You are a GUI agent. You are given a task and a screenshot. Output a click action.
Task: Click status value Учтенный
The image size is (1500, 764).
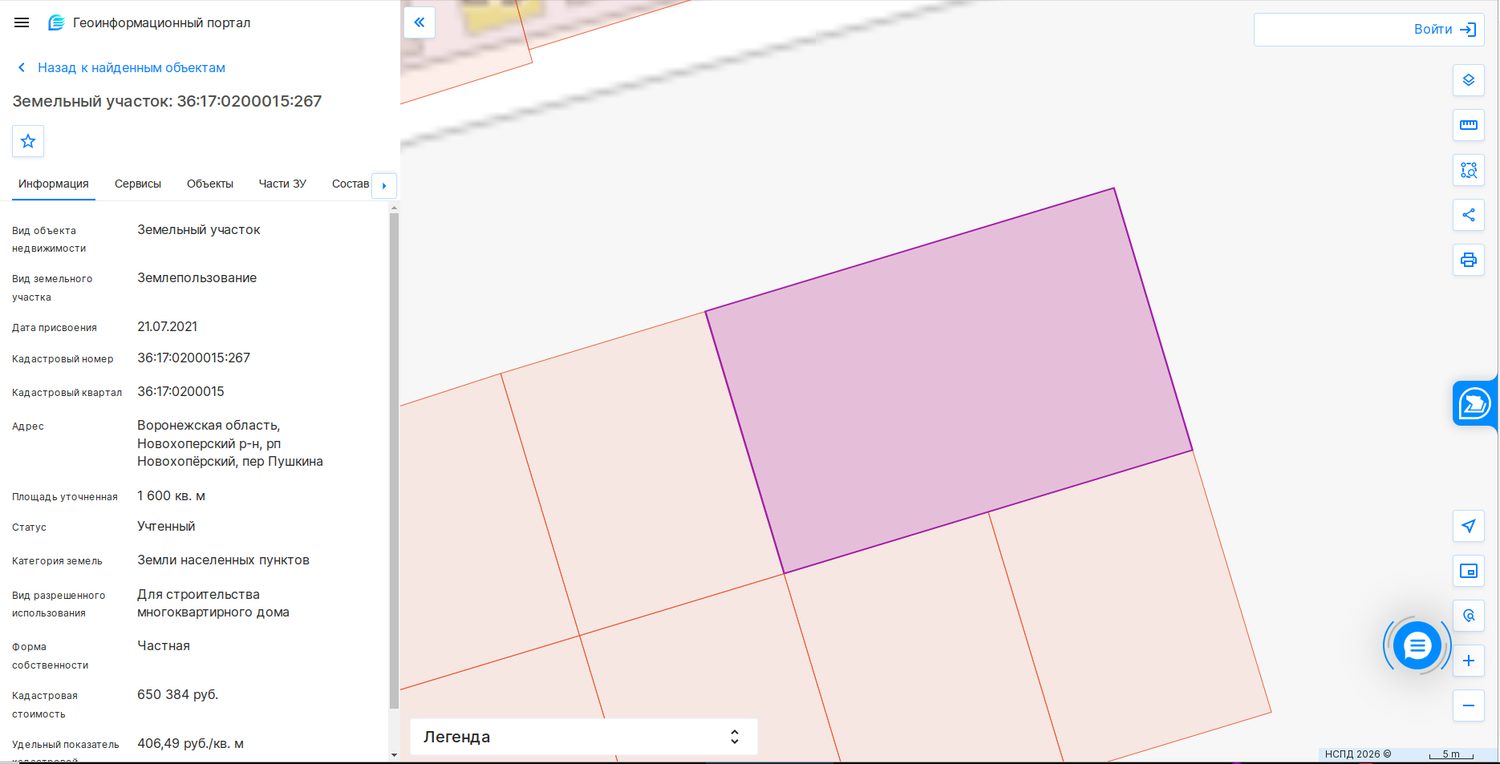pyautogui.click(x=166, y=527)
